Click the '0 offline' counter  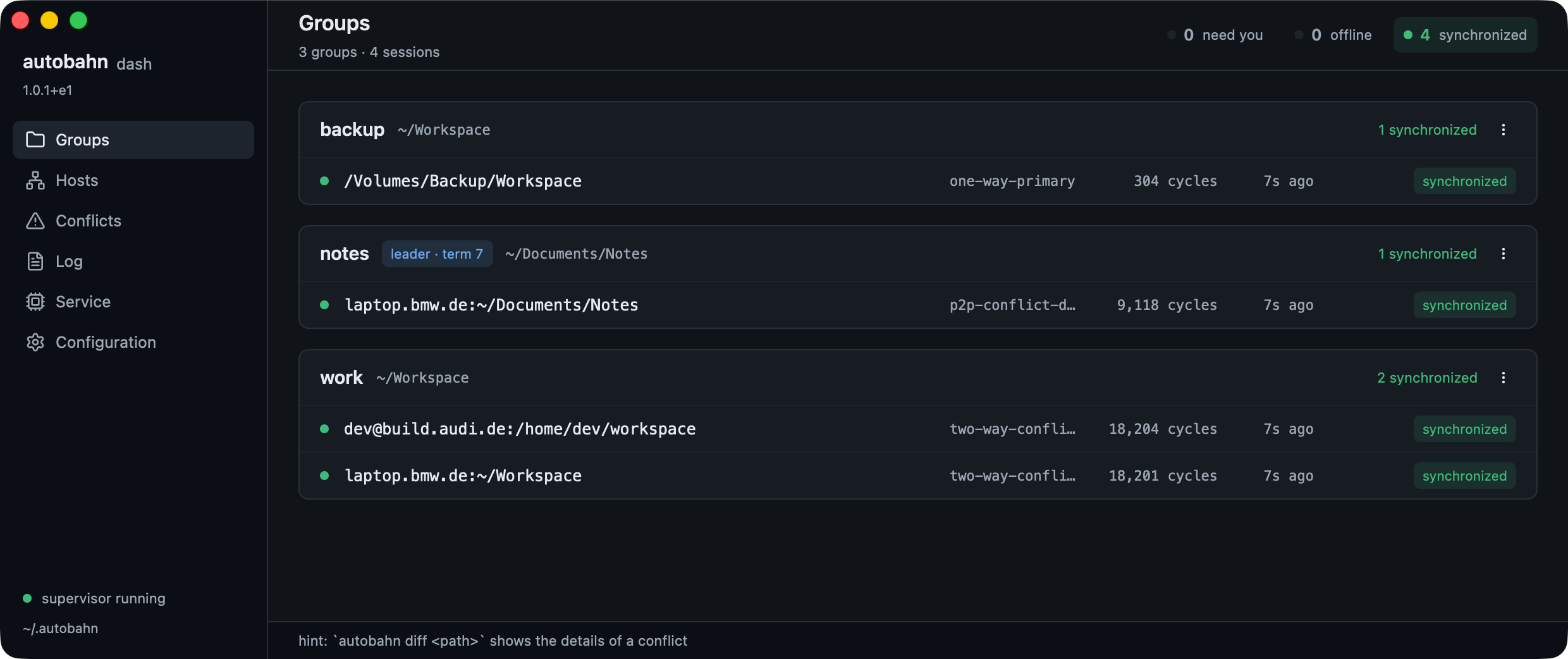(1333, 35)
